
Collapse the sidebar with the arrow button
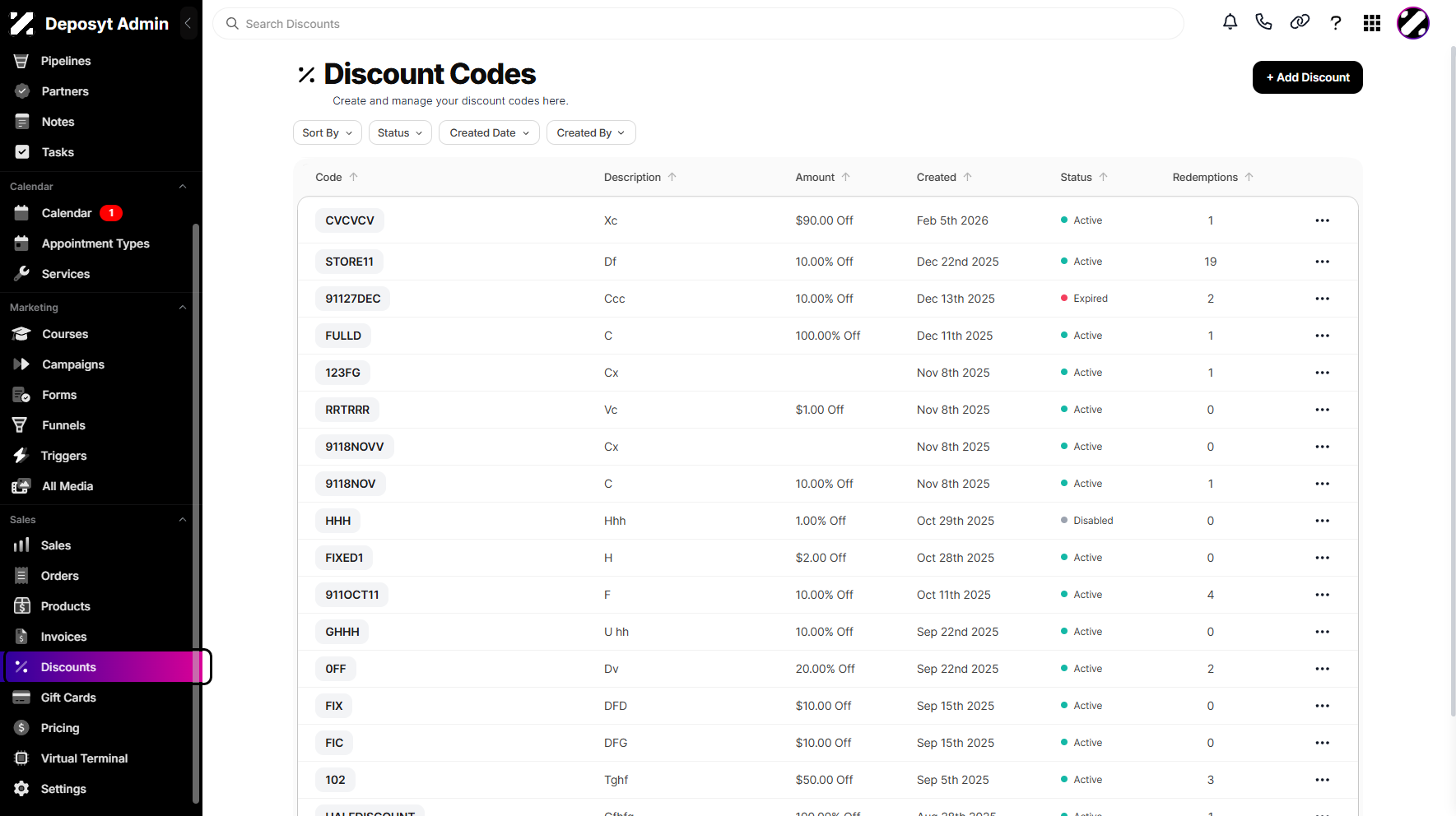tap(188, 23)
